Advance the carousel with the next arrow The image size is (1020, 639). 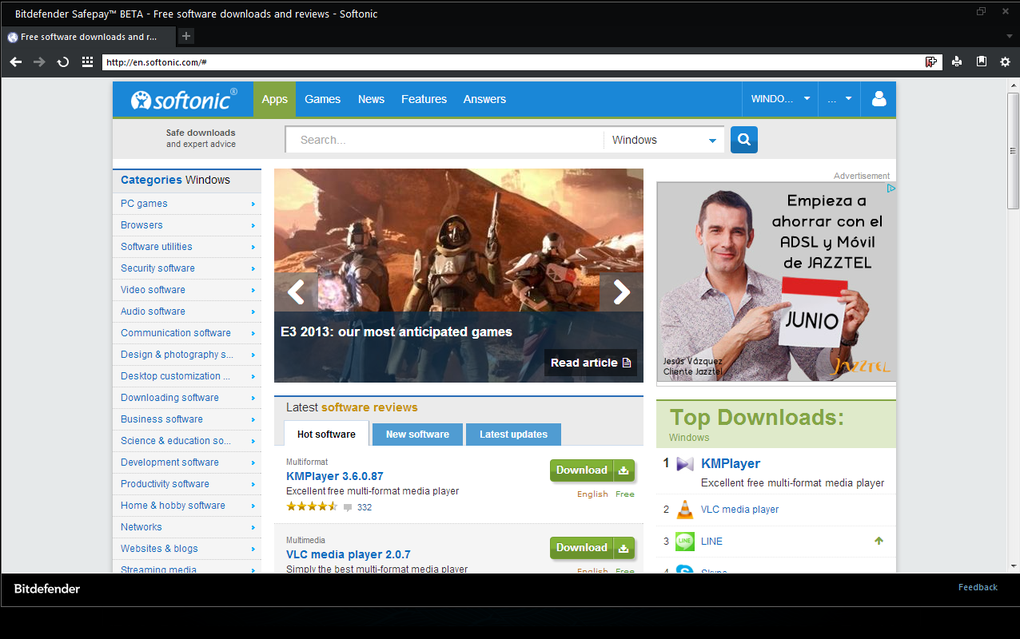pos(621,291)
